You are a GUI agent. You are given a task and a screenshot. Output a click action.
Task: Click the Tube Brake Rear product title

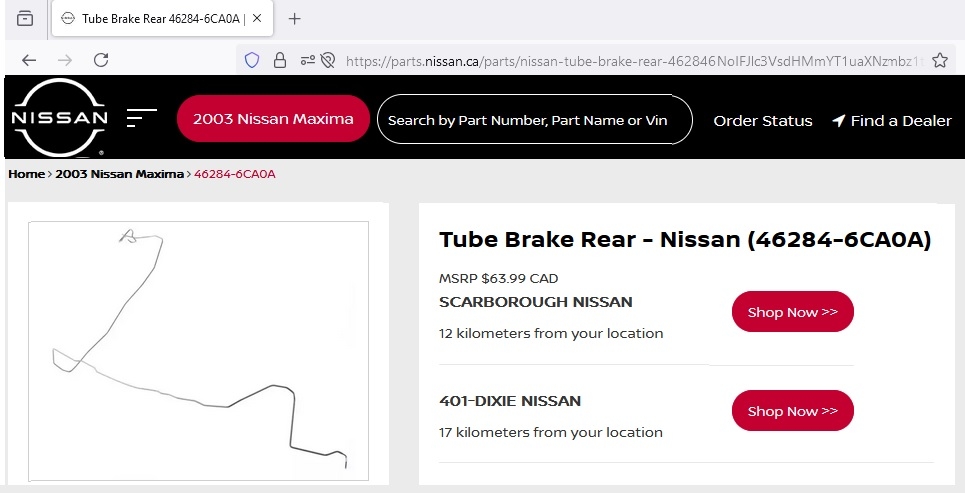(x=685, y=239)
